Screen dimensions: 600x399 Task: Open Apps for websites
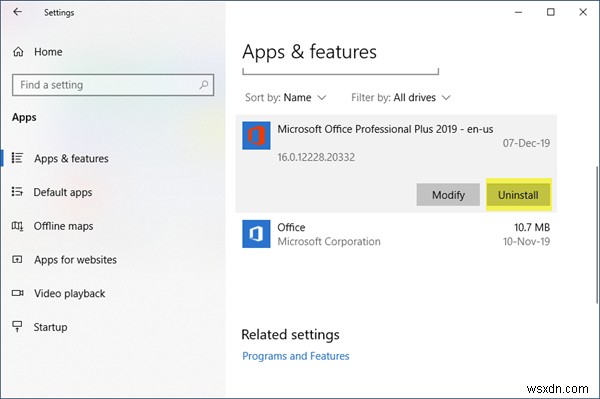[75, 260]
